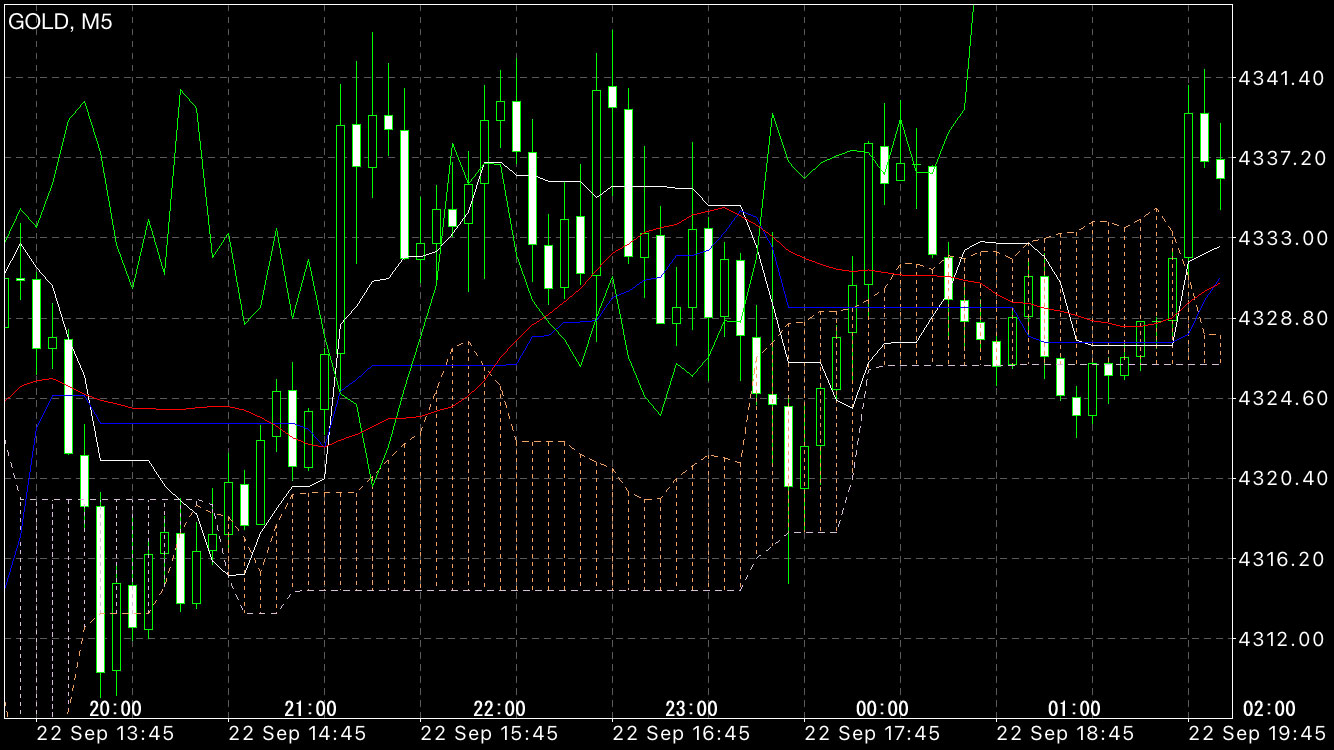This screenshot has height=750, width=1334.
Task: Click the 22 Sep 17:45 date label
Action: [x=873, y=734]
